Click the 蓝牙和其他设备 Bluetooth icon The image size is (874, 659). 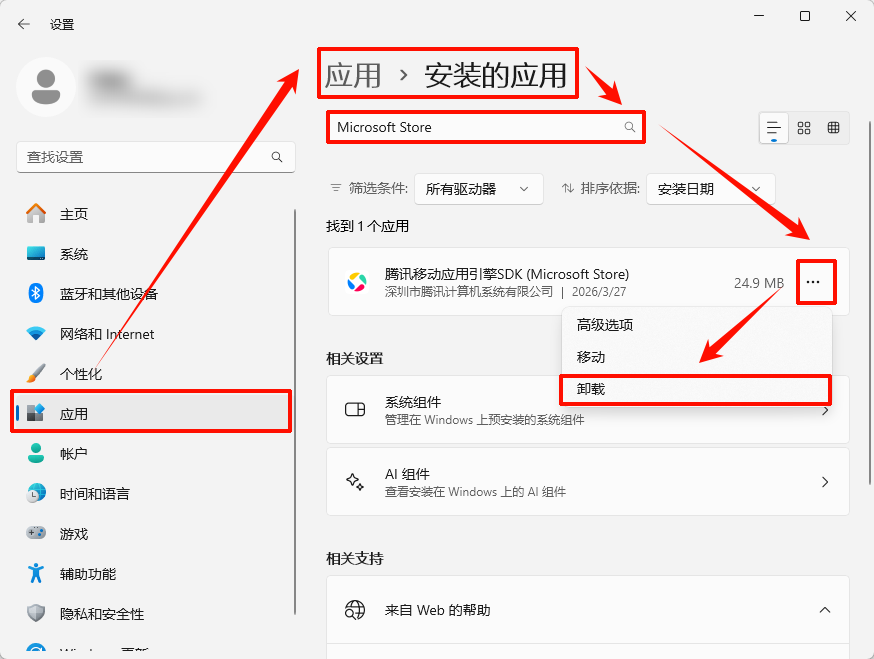point(35,293)
